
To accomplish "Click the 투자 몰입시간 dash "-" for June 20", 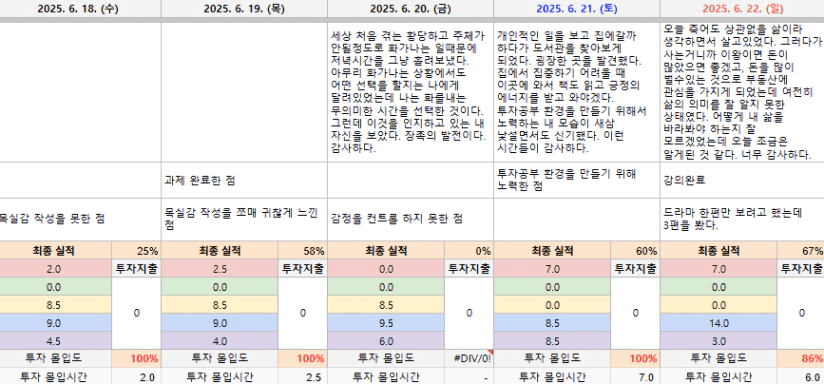I will coord(469,376).
